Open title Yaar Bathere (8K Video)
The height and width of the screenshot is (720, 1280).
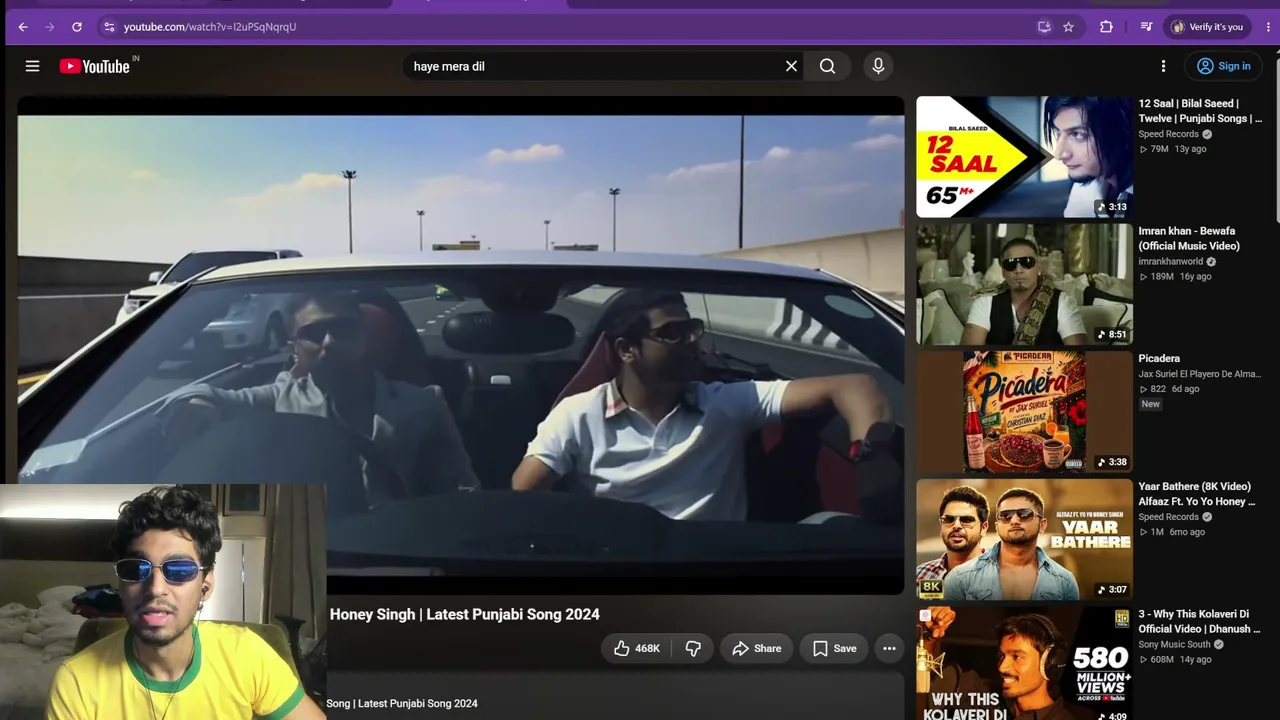(1197, 494)
